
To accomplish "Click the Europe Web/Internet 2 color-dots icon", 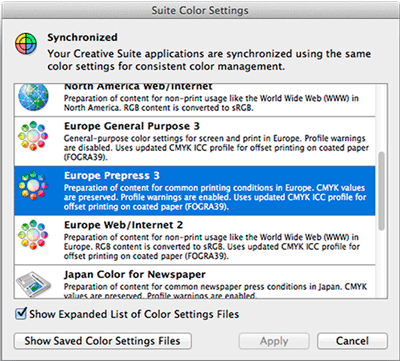I will 33,234.
